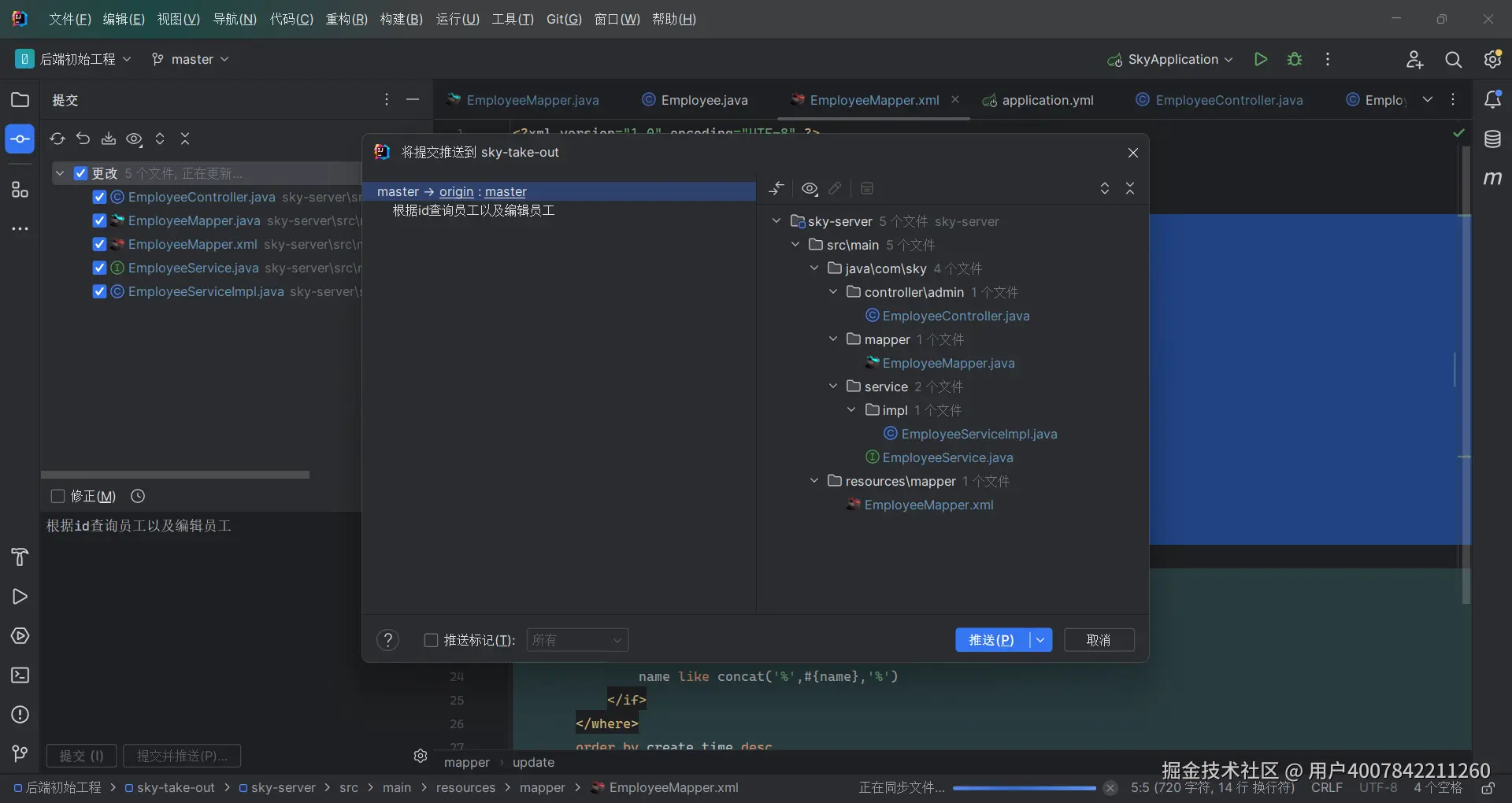Enable the 修正(M) amend checkbox

click(57, 496)
